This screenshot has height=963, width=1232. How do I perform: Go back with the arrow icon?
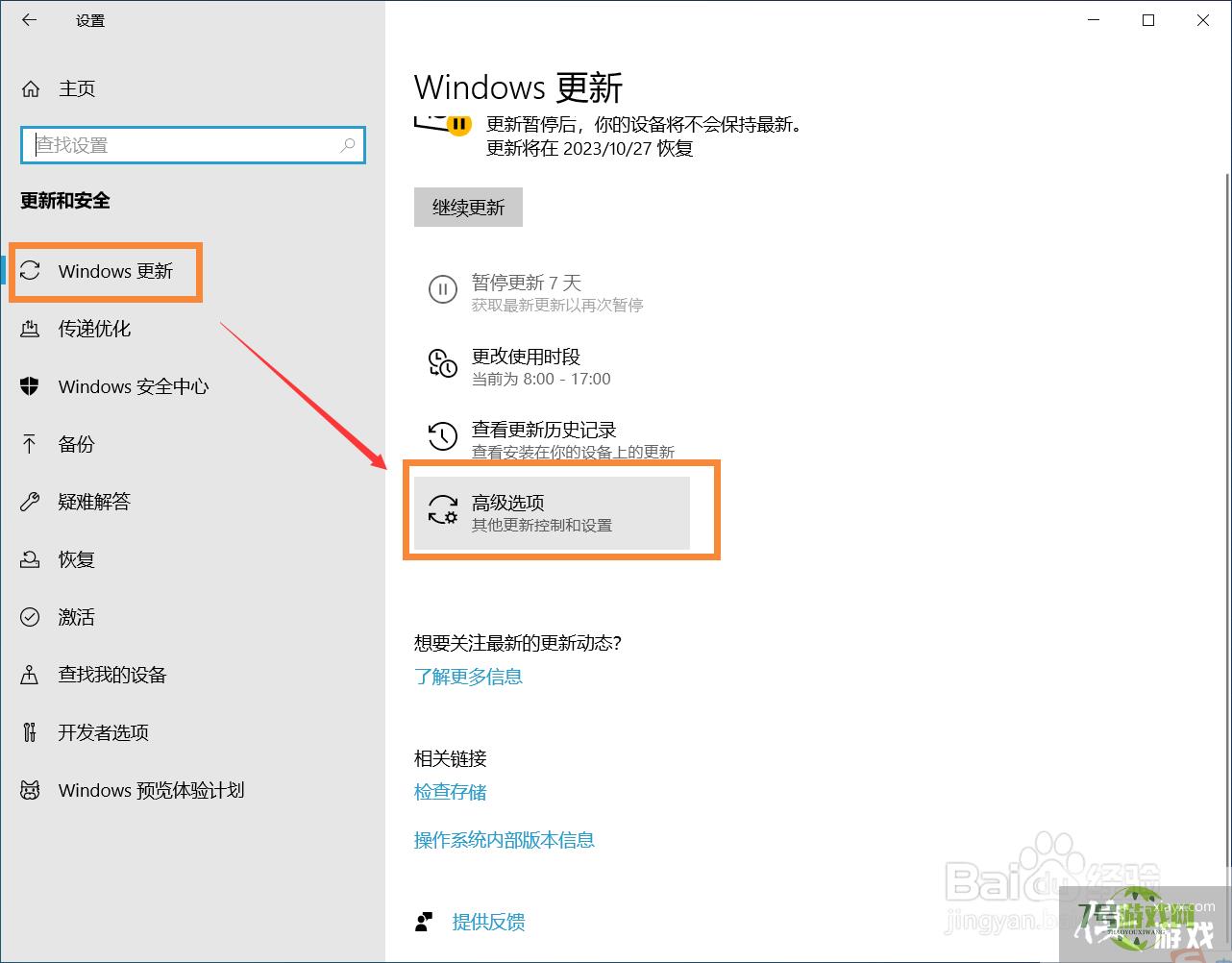(29, 20)
